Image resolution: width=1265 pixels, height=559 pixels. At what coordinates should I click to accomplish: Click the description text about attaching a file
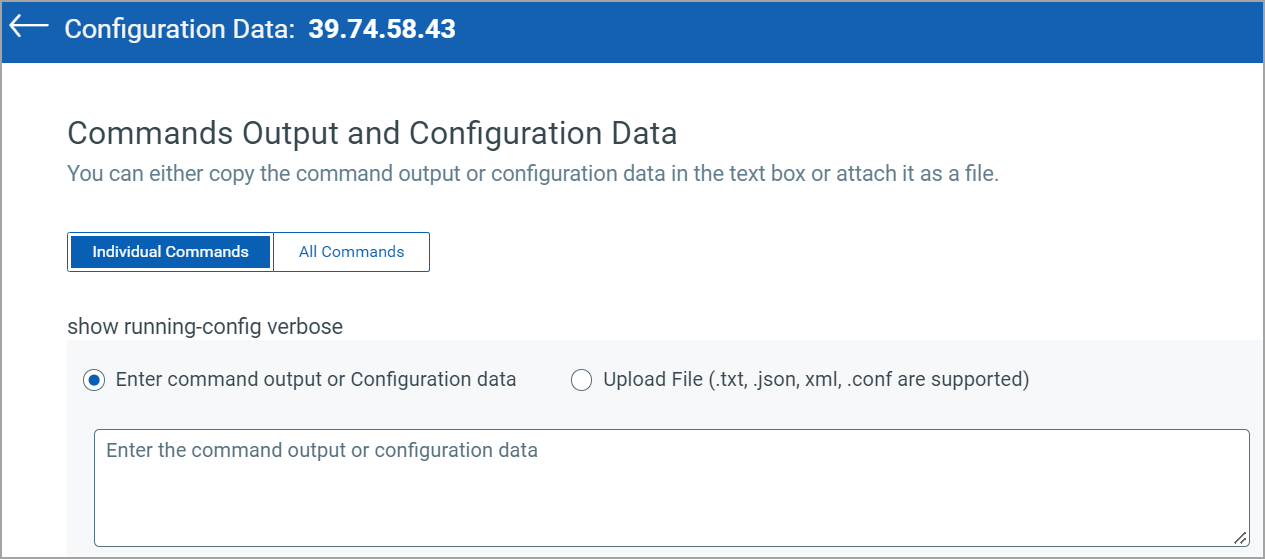[533, 174]
